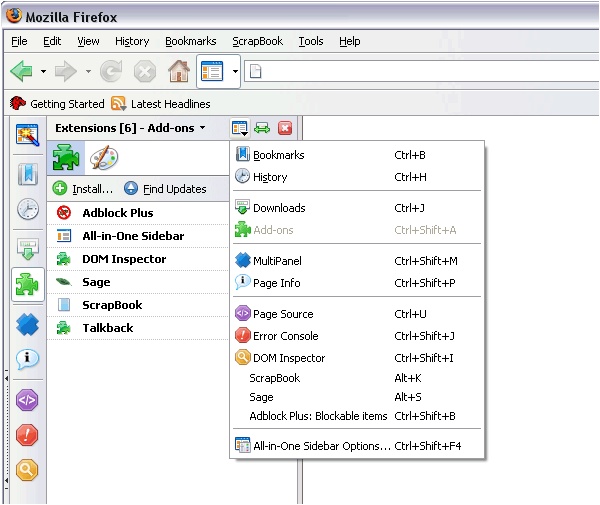Open Page Info bubble in sidebar strip
600x505 pixels.
28,359
